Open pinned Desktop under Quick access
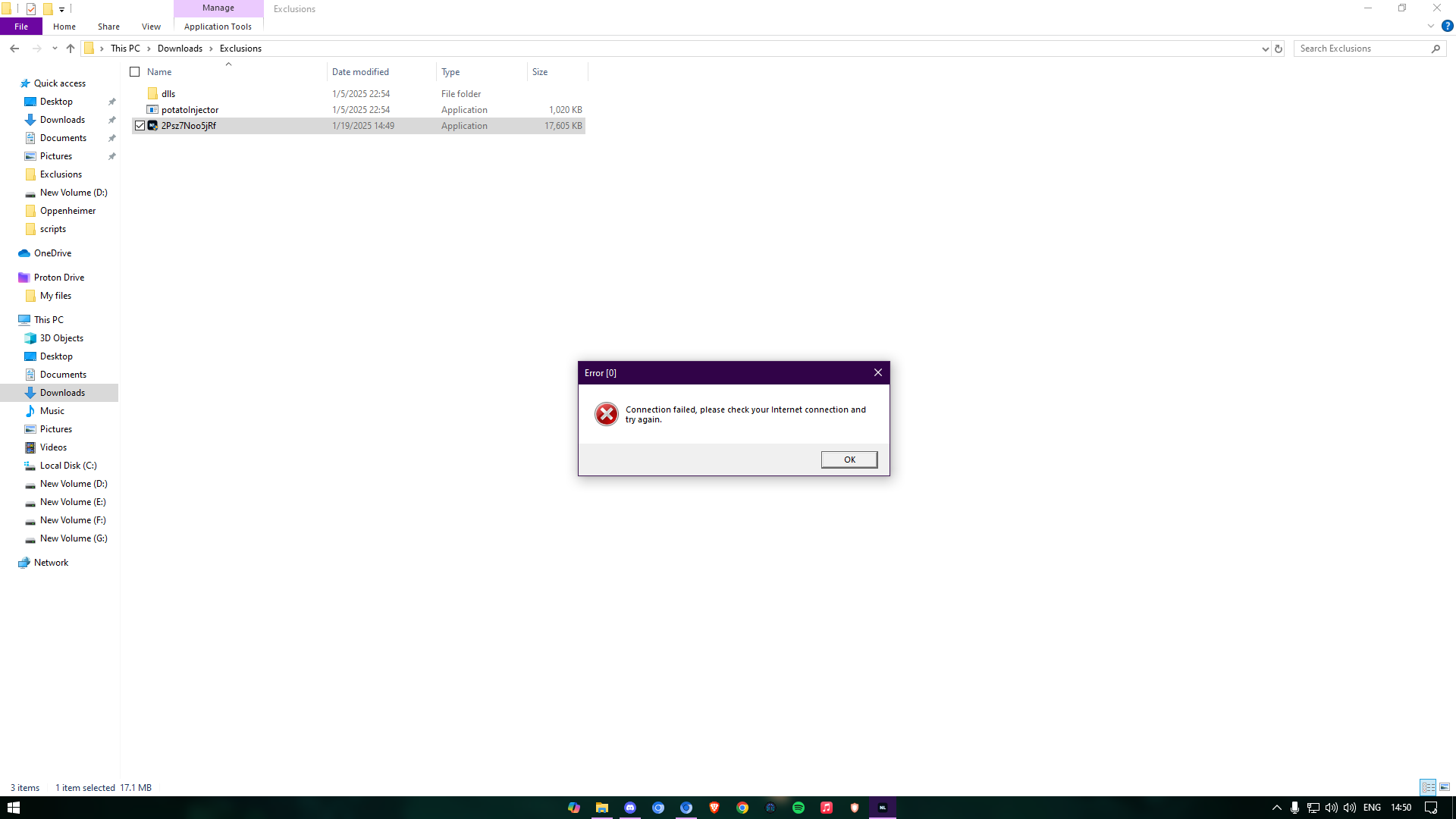 point(56,102)
